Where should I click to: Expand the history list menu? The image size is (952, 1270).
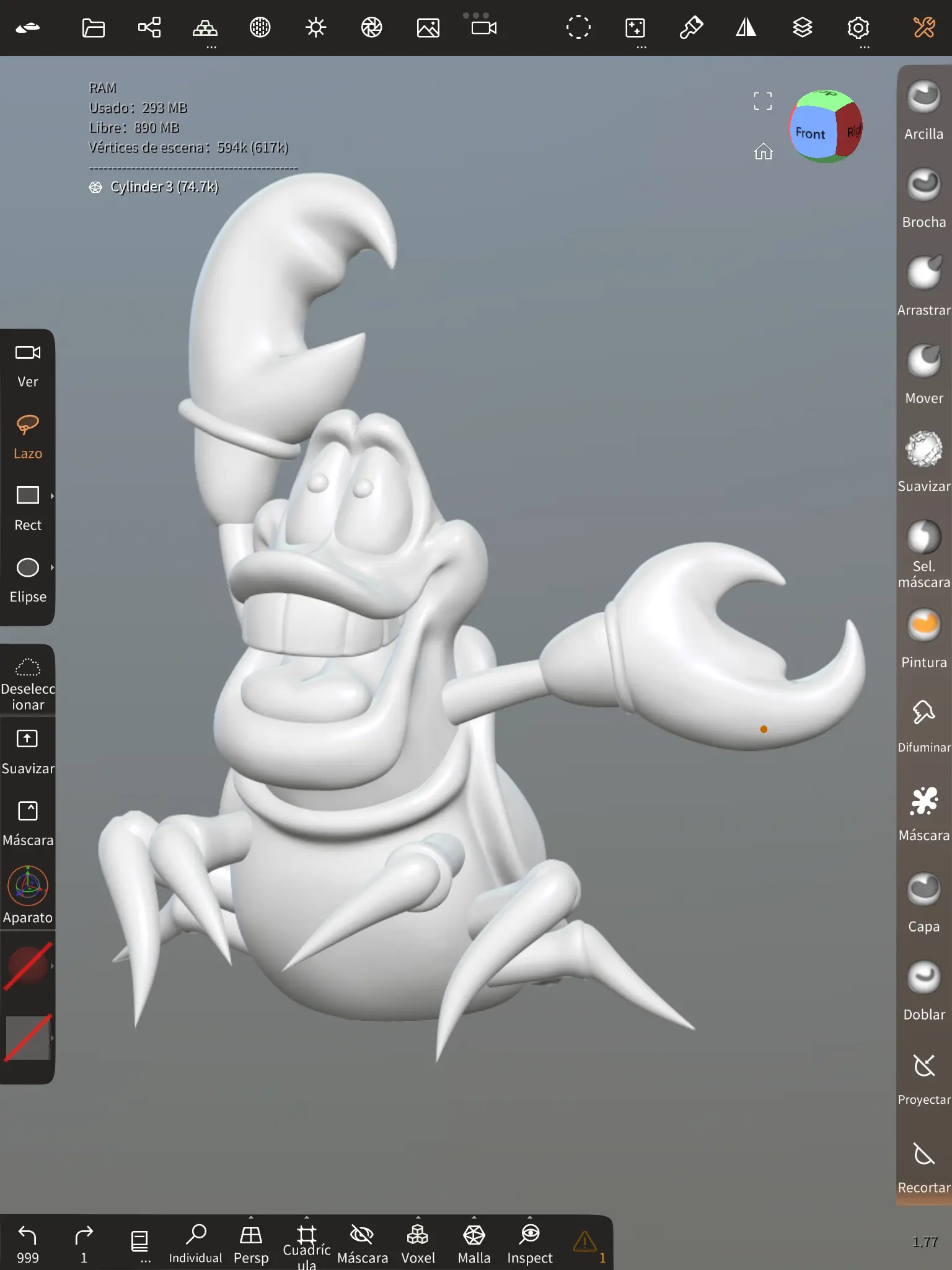140,1243
